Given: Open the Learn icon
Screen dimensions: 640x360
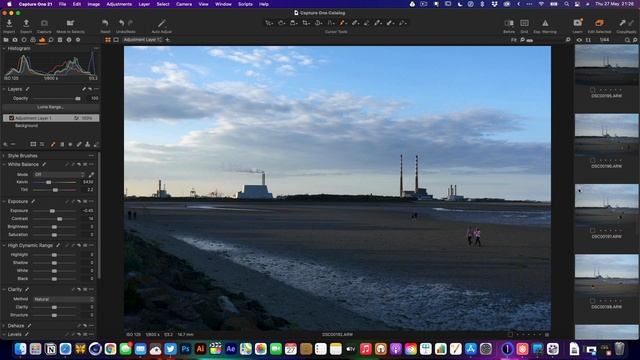Looking at the screenshot, I should [x=578, y=23].
